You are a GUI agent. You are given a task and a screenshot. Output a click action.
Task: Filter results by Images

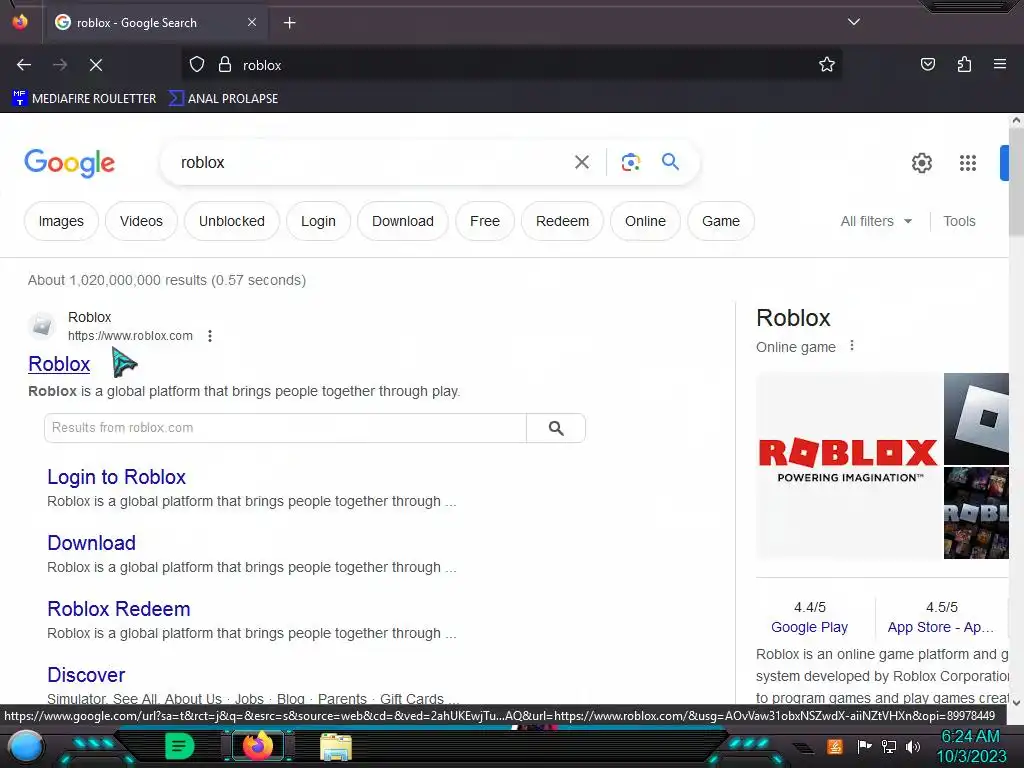(61, 221)
